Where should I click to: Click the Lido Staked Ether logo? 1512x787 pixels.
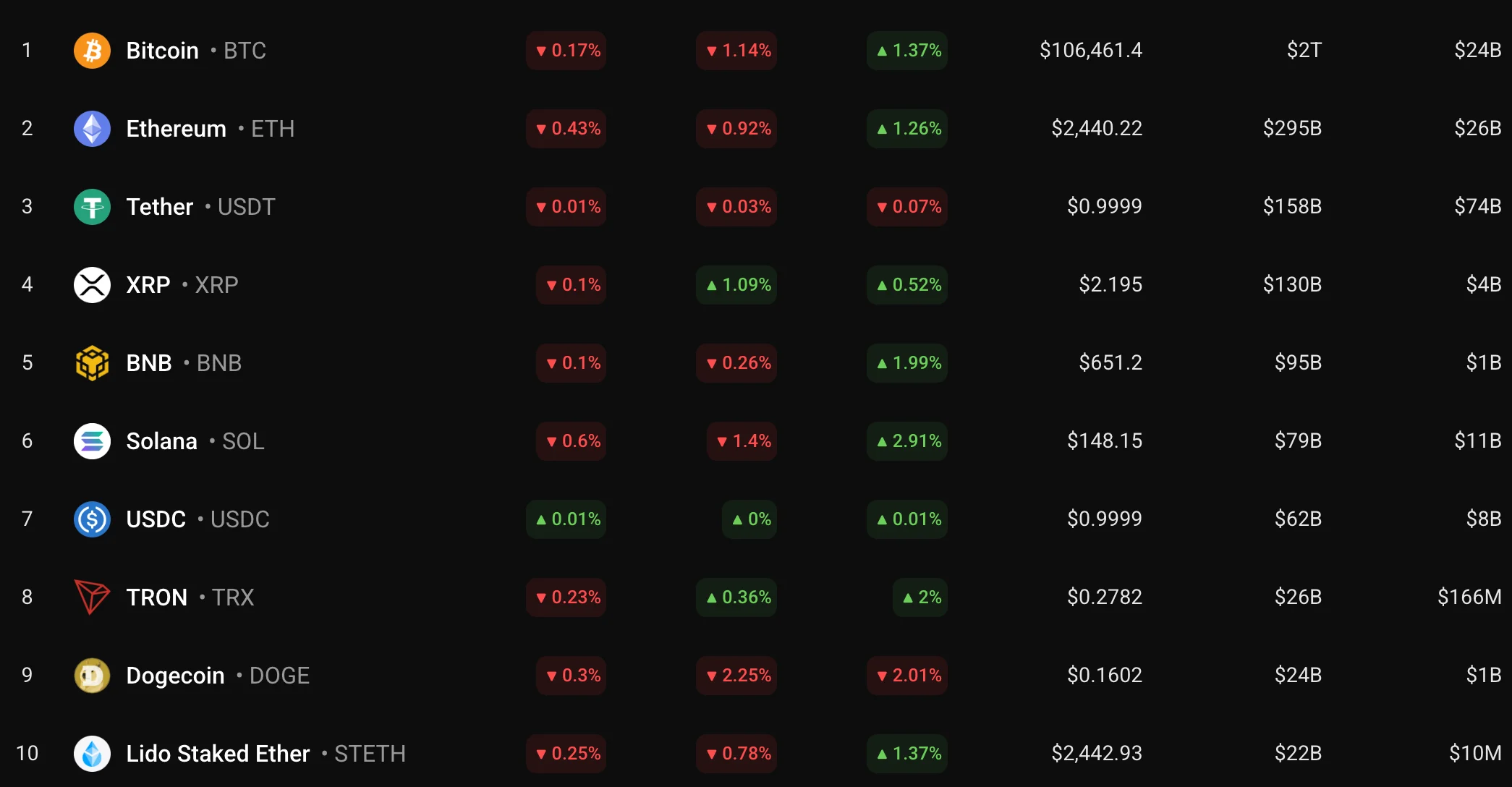tap(92, 754)
